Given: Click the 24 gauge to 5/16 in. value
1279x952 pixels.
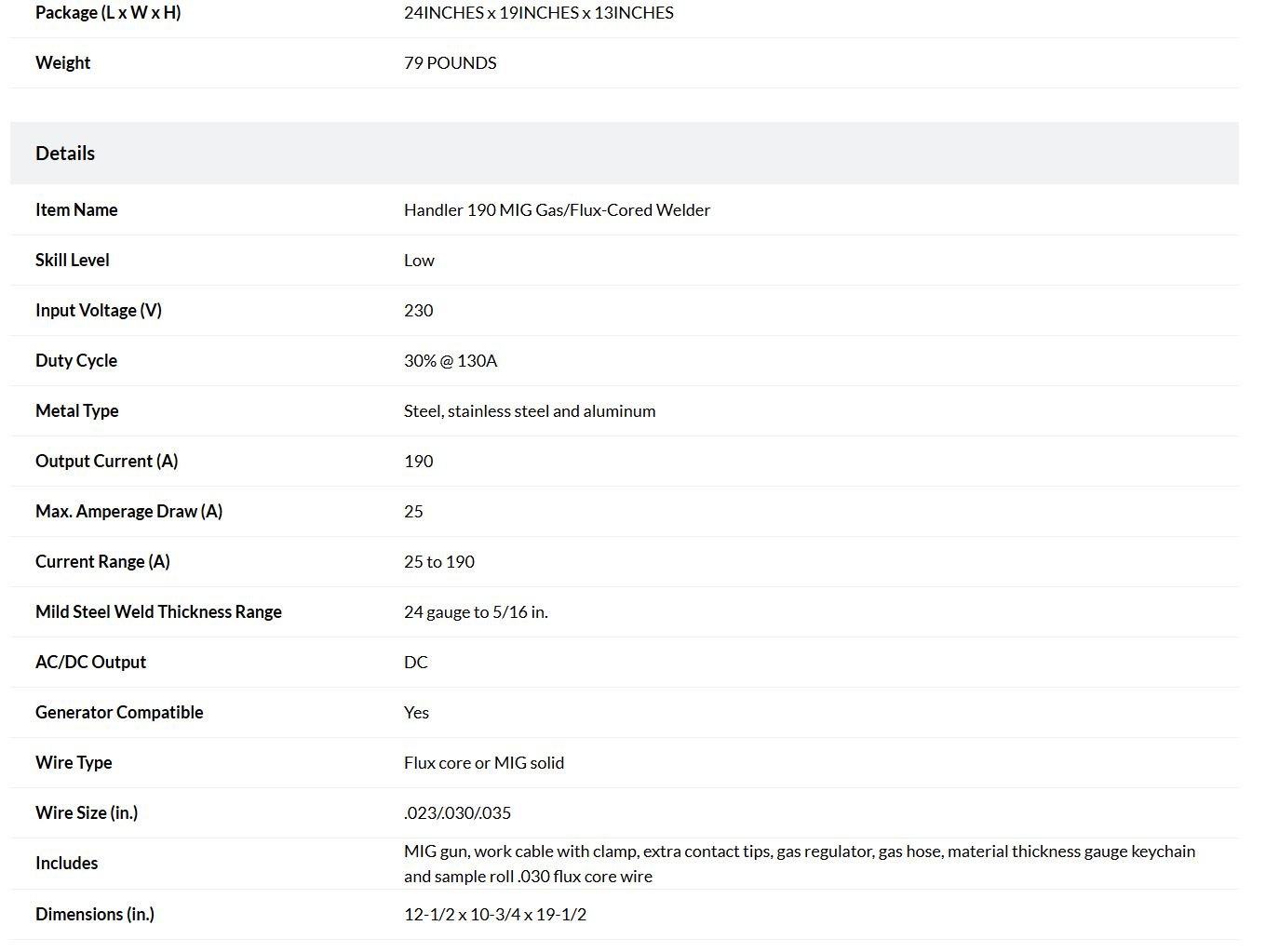Looking at the screenshot, I should tap(476, 611).
